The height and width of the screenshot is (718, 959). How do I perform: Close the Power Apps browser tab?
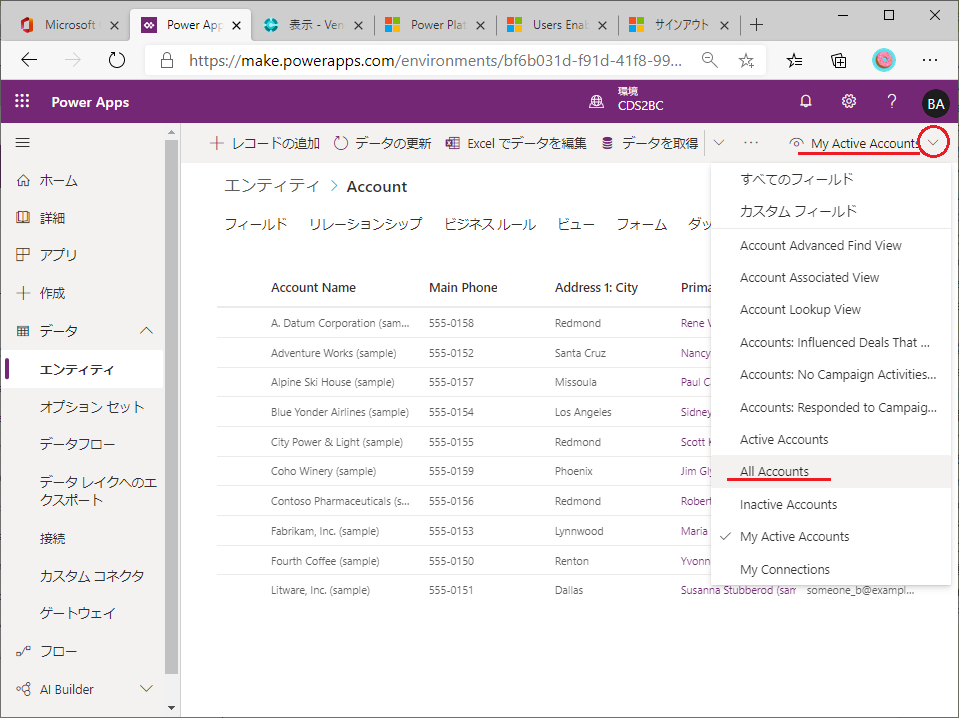pyautogui.click(x=237, y=25)
